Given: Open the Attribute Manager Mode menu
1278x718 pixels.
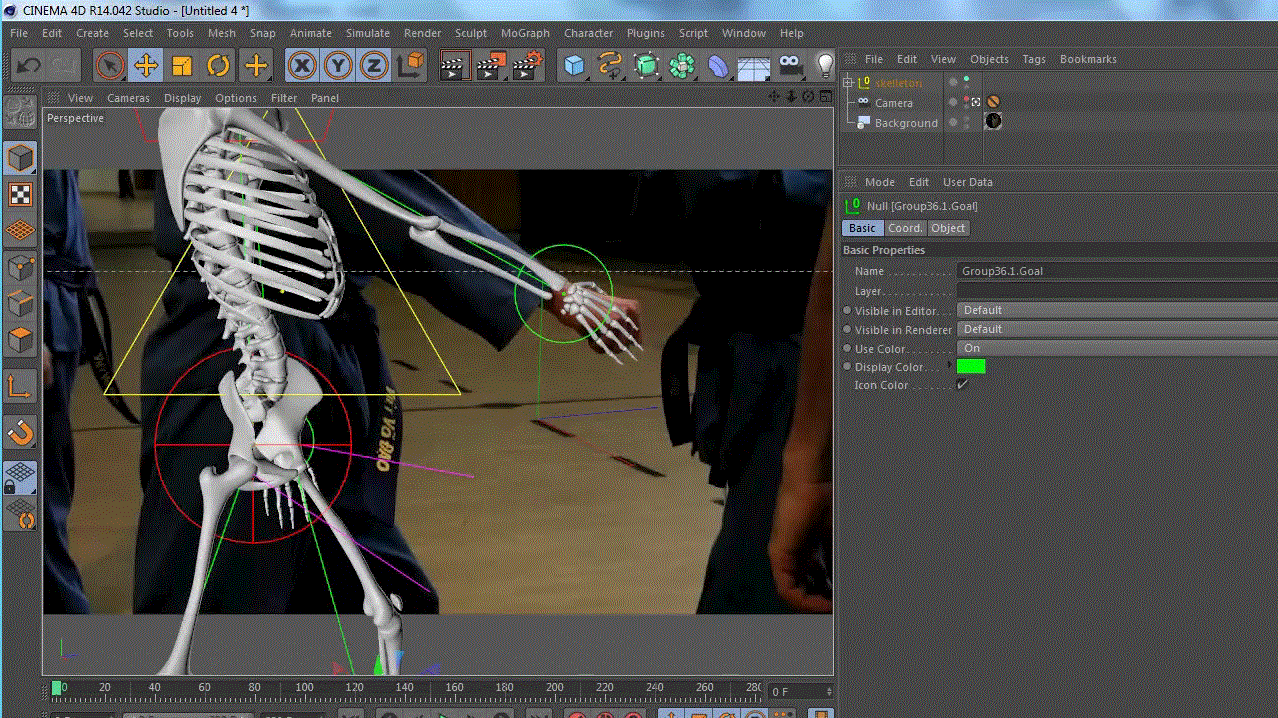Looking at the screenshot, I should (880, 182).
